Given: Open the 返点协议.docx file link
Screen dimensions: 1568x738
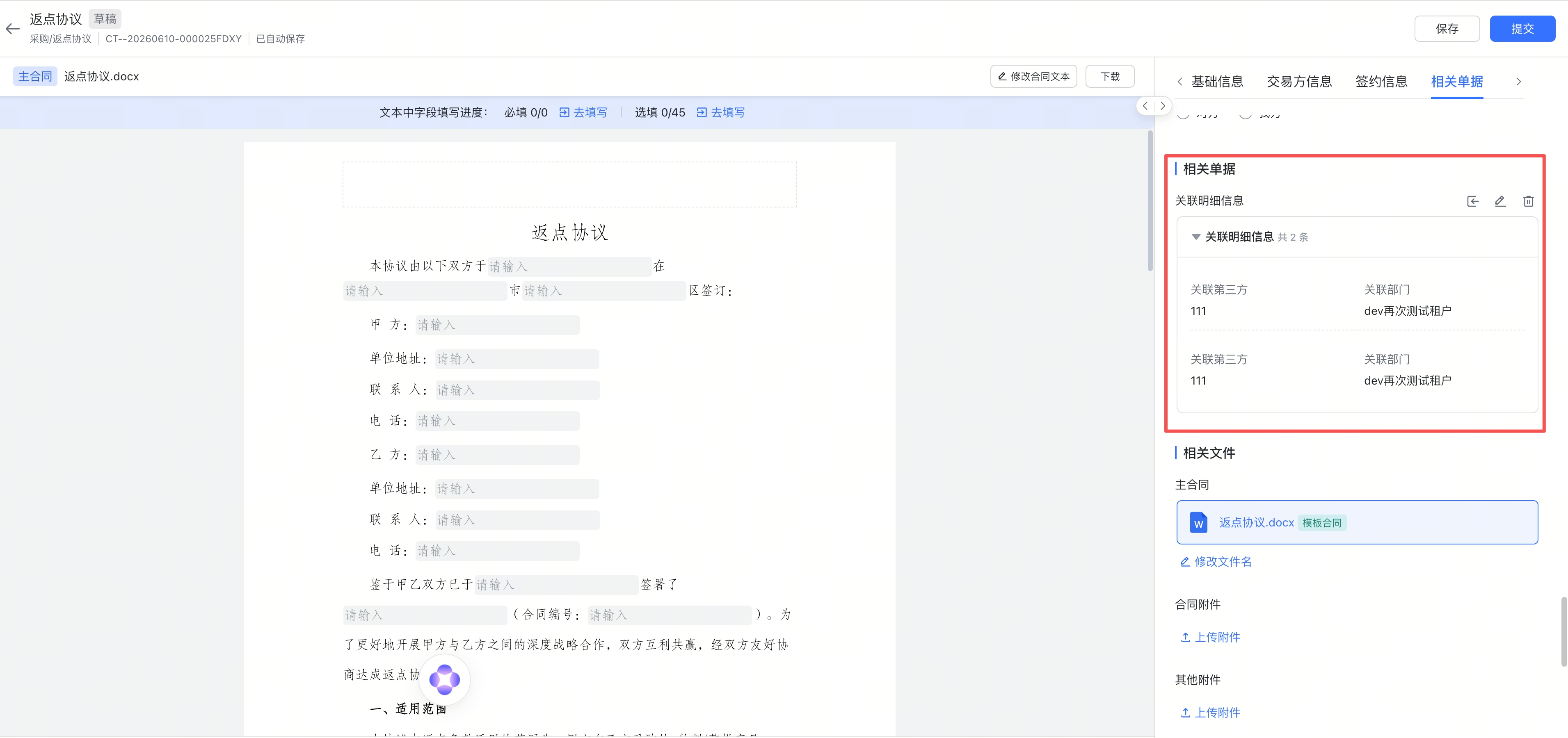Looking at the screenshot, I should click(x=1256, y=523).
